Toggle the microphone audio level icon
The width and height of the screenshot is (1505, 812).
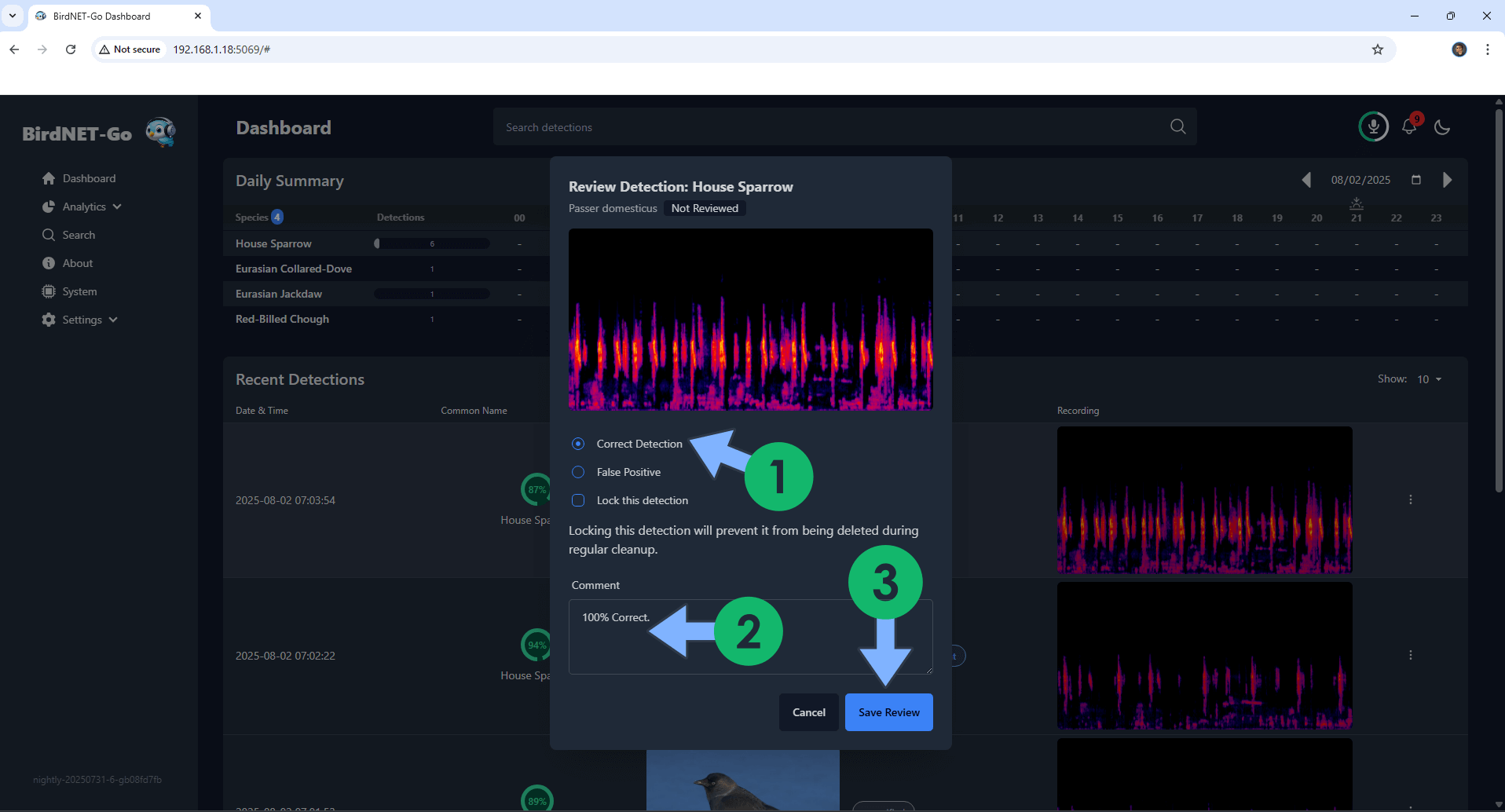tap(1374, 126)
